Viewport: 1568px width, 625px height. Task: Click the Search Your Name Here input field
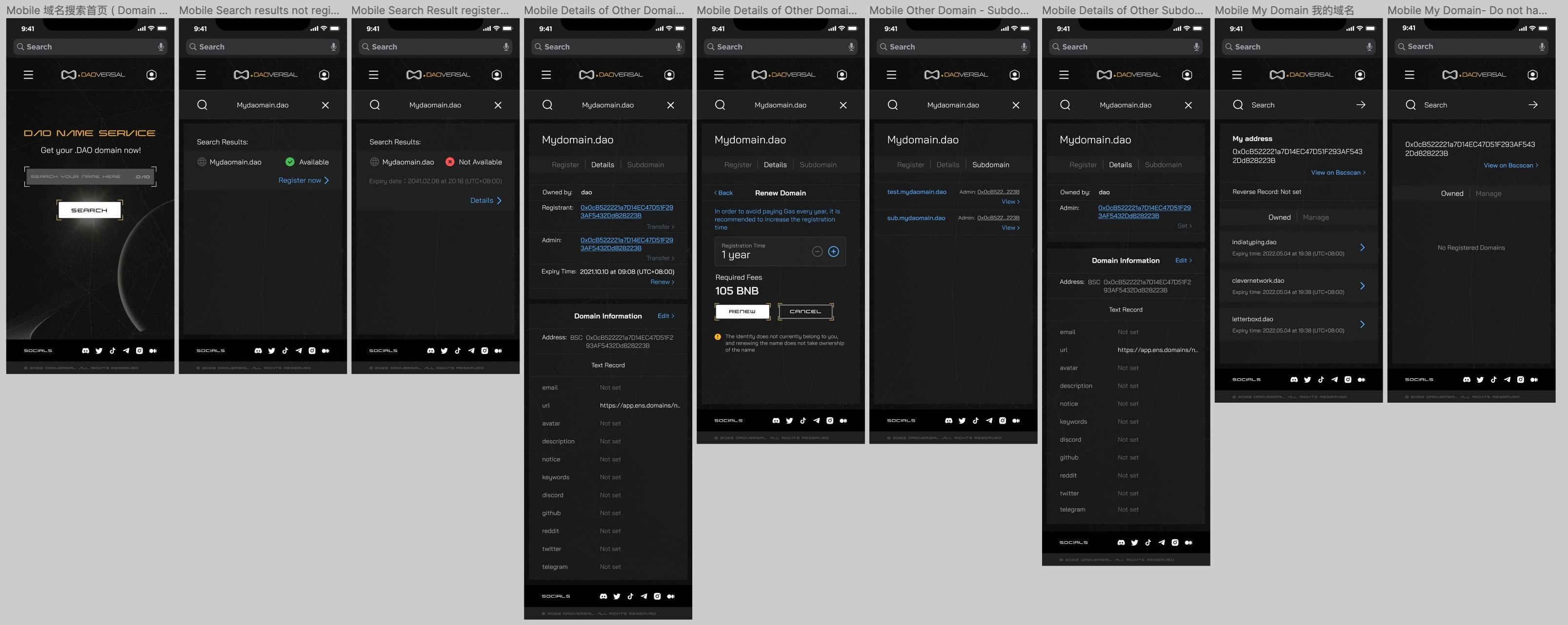pos(90,176)
